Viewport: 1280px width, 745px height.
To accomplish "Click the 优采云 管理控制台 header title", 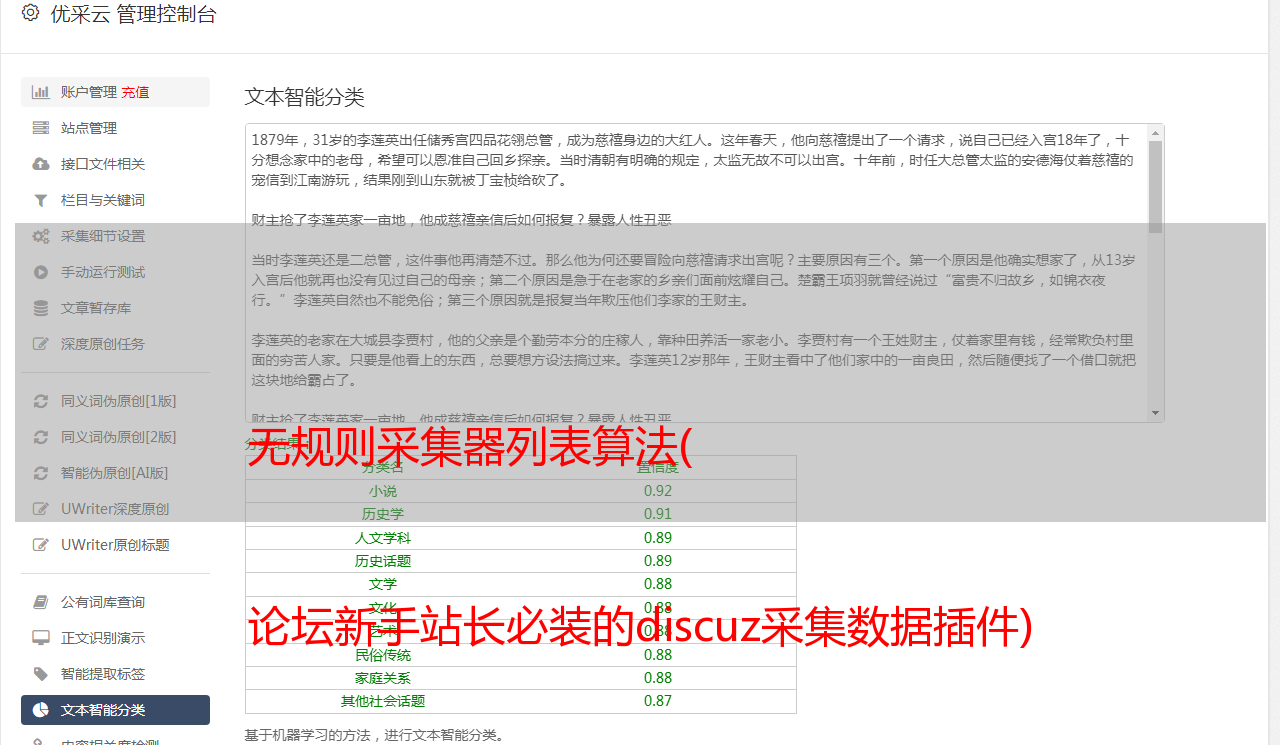I will pos(133,14).
